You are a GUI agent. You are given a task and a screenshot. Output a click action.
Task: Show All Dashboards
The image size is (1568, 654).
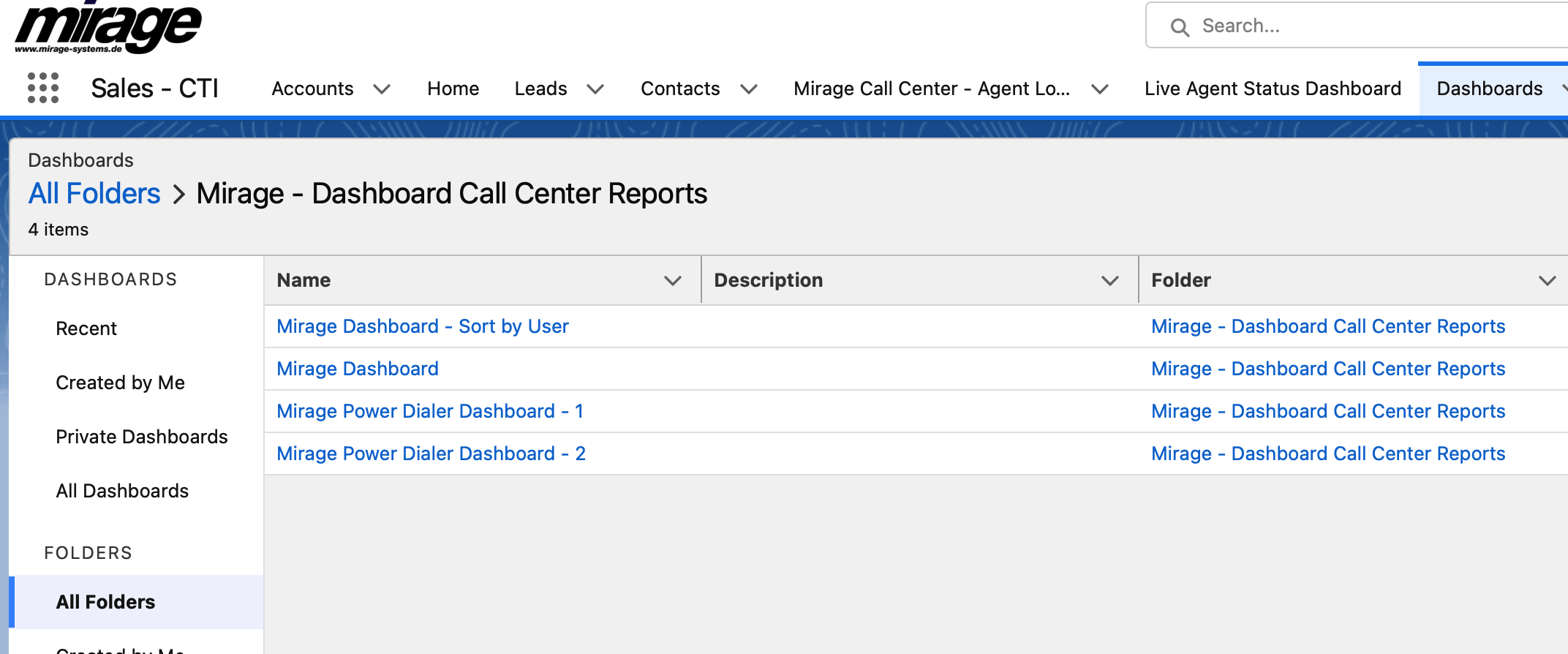[122, 491]
